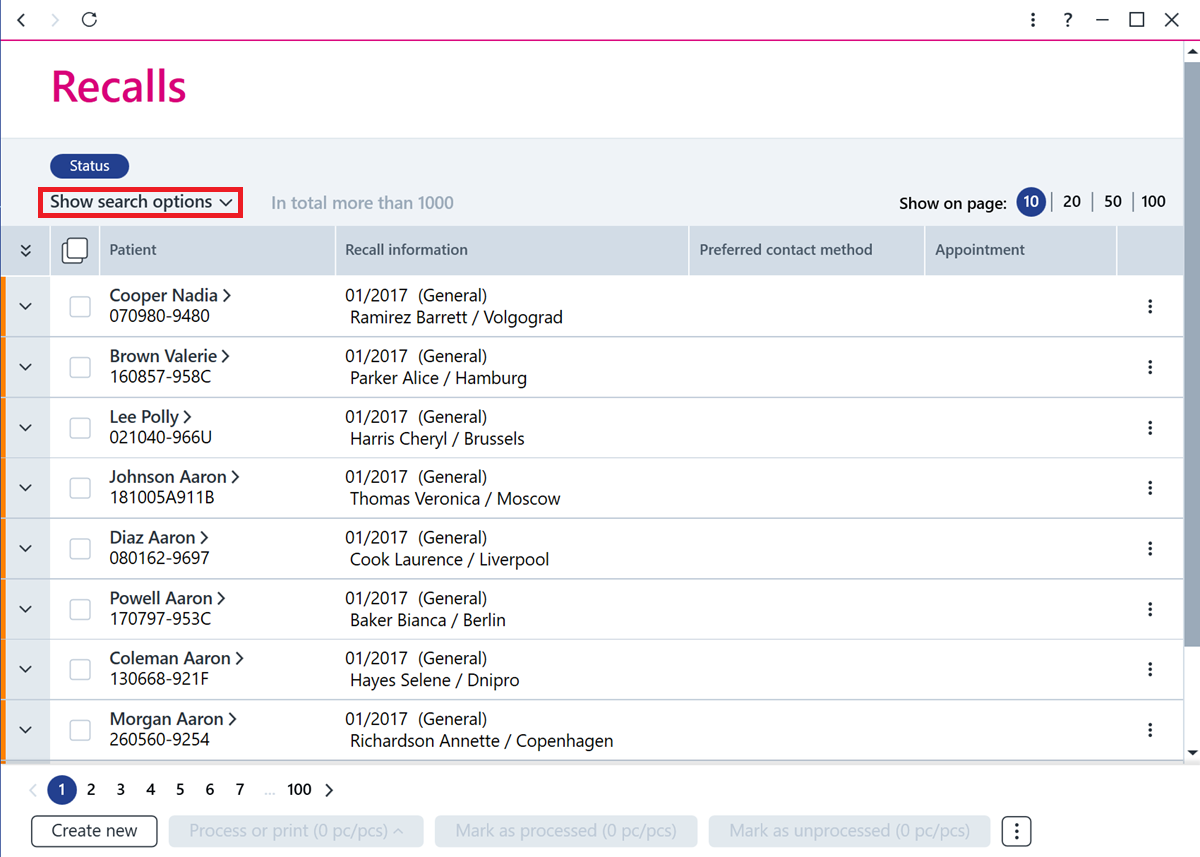Select text Hayes Selene / Dnipro

(x=434, y=681)
